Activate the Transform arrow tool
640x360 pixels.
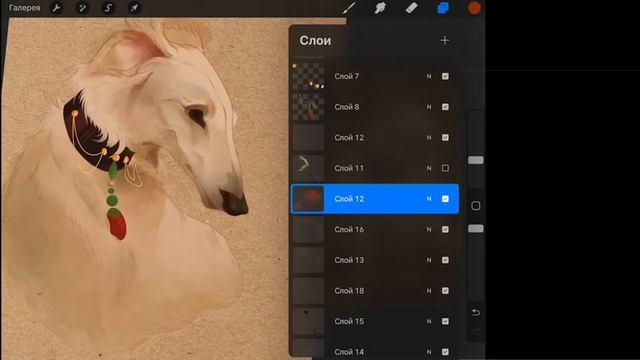click(134, 8)
